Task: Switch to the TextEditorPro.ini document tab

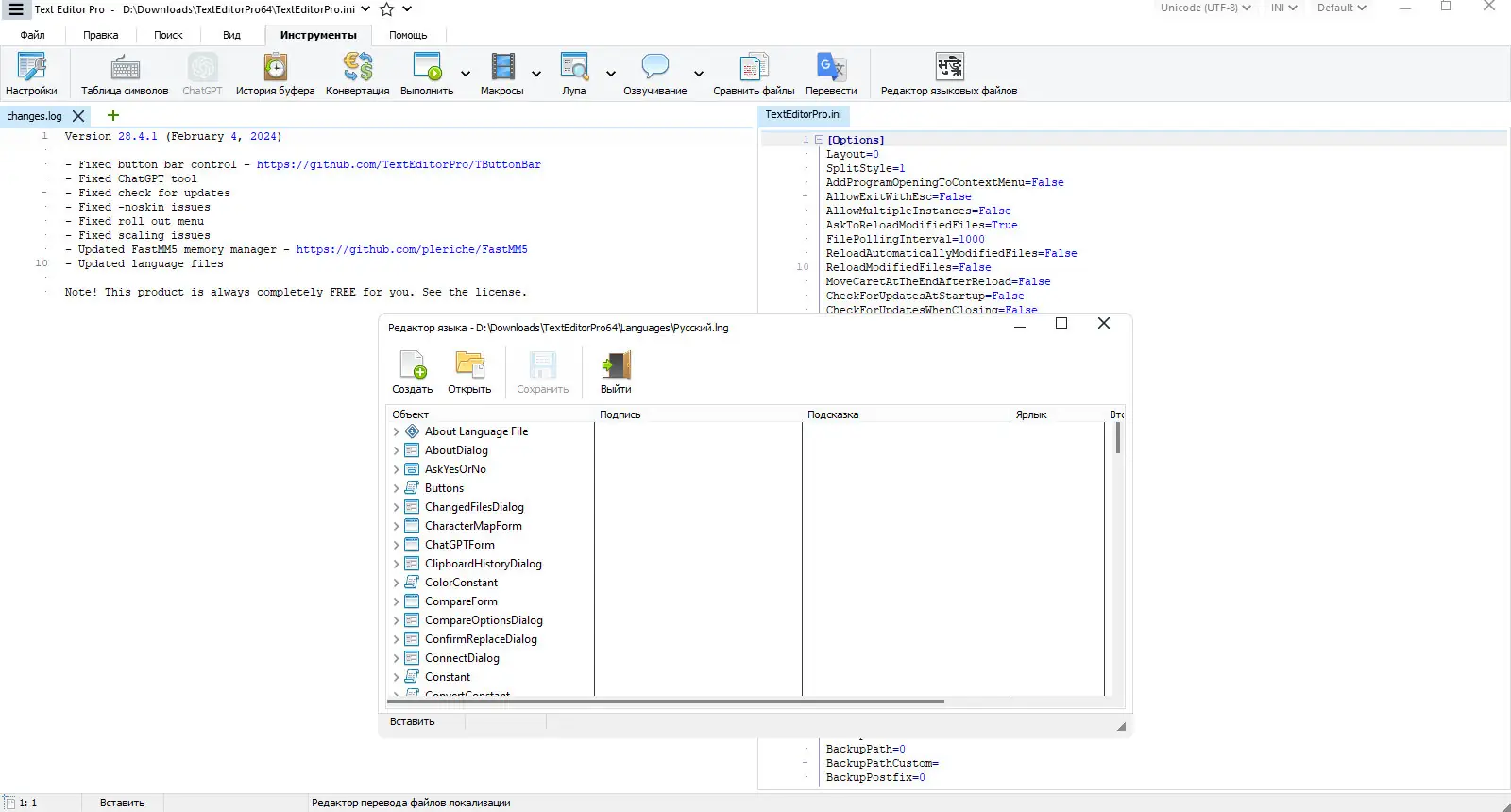Action: pos(803,114)
